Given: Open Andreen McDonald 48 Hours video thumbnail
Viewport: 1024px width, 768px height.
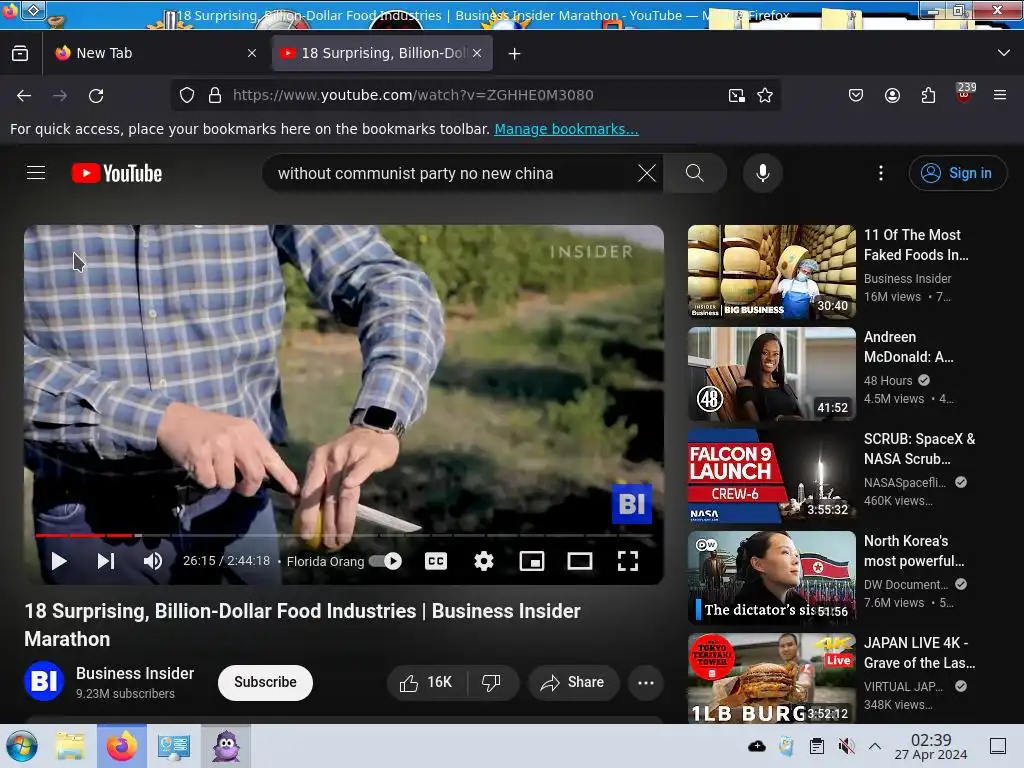Looking at the screenshot, I should click(x=771, y=374).
